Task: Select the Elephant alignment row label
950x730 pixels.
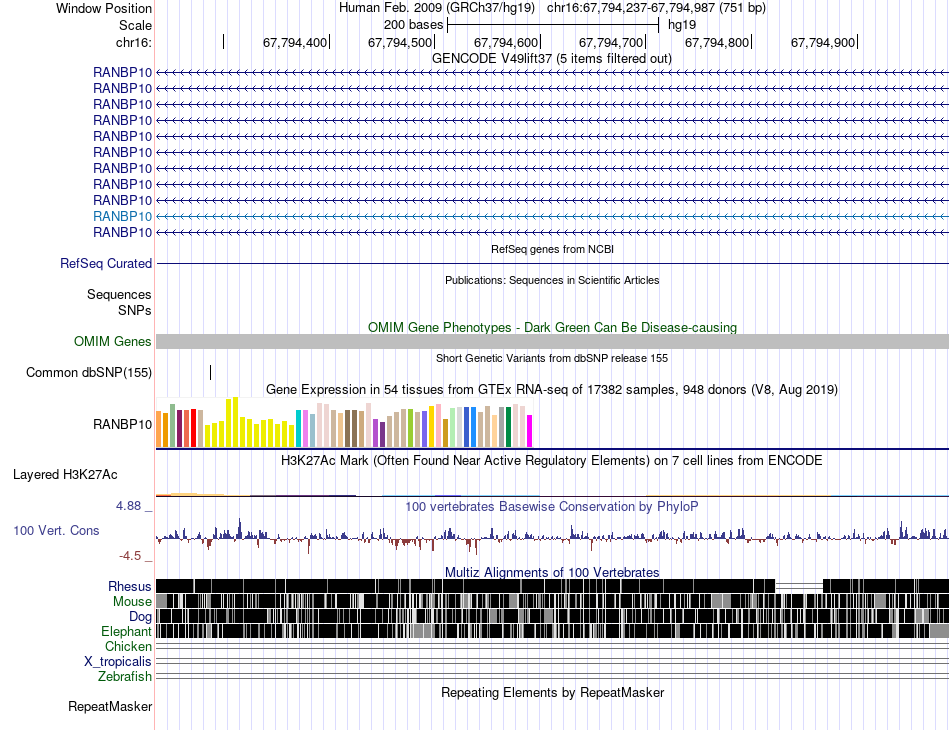Action: 126,632
